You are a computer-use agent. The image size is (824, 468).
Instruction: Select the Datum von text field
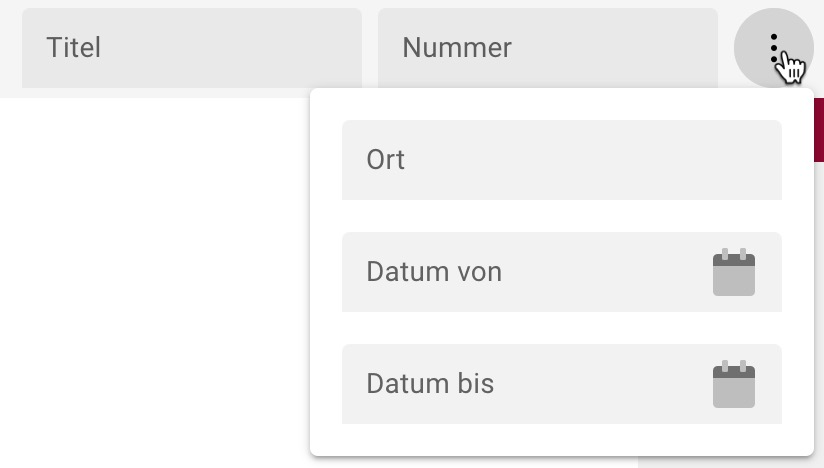tap(520, 272)
